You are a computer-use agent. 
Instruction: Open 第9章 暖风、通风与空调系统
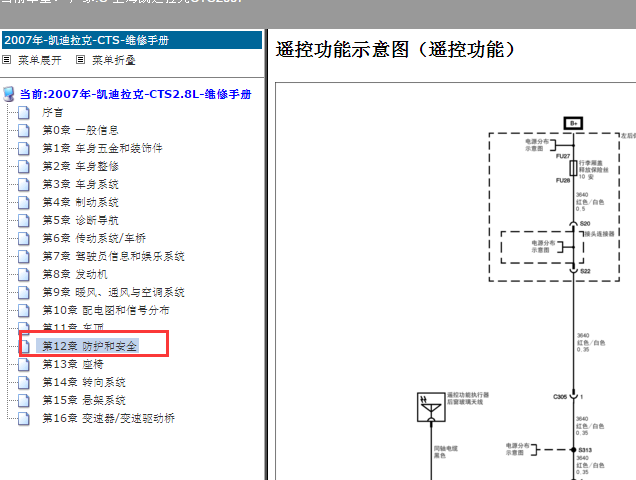113,292
